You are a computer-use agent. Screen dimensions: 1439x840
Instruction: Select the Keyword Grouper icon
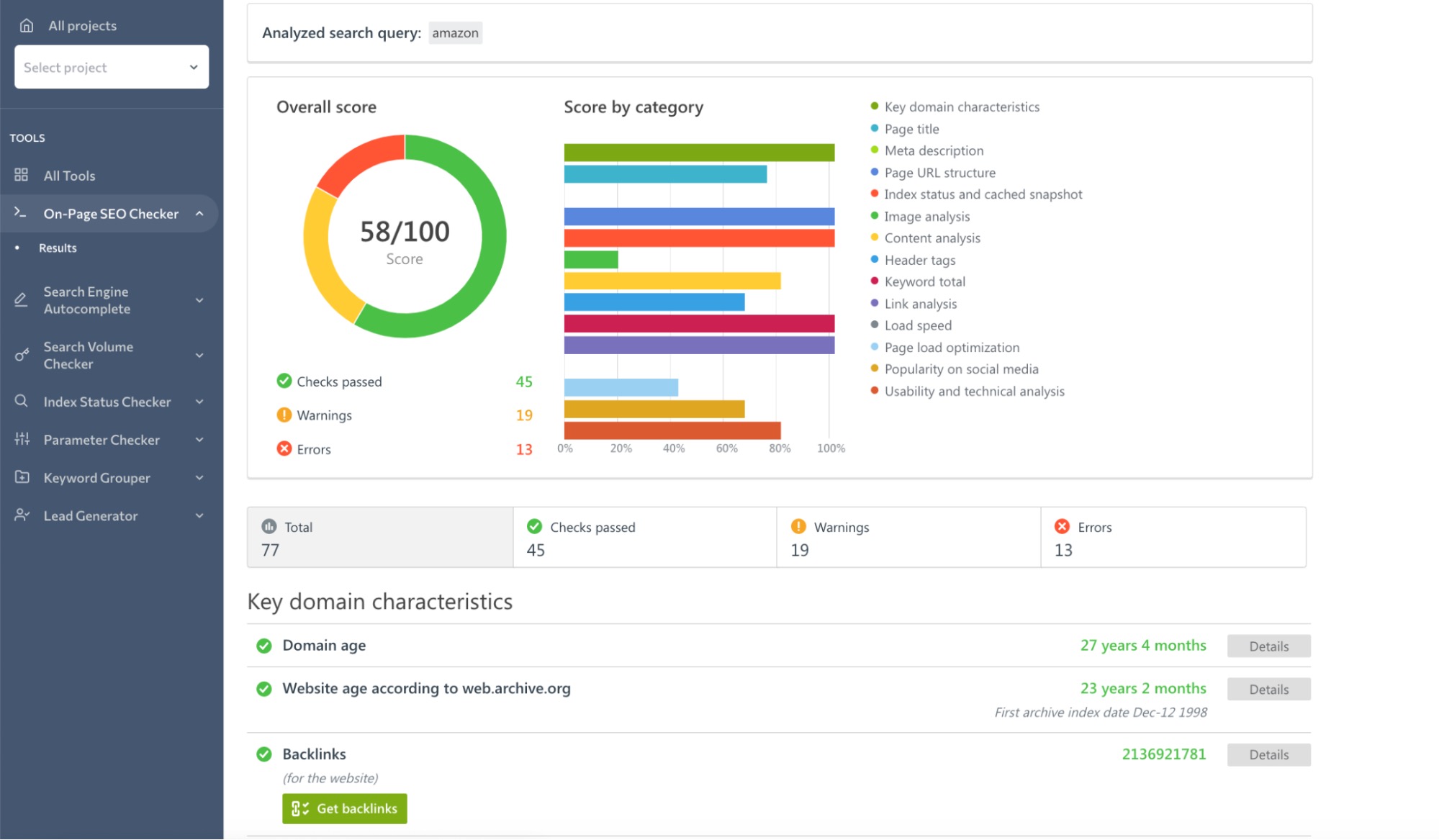(x=21, y=477)
